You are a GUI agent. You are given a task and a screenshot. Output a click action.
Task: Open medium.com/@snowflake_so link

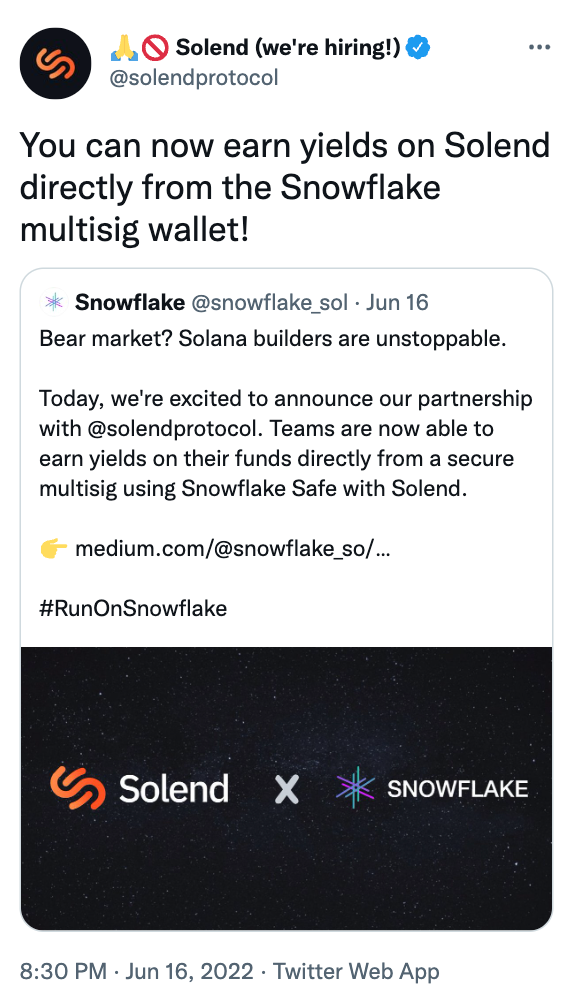(x=232, y=549)
